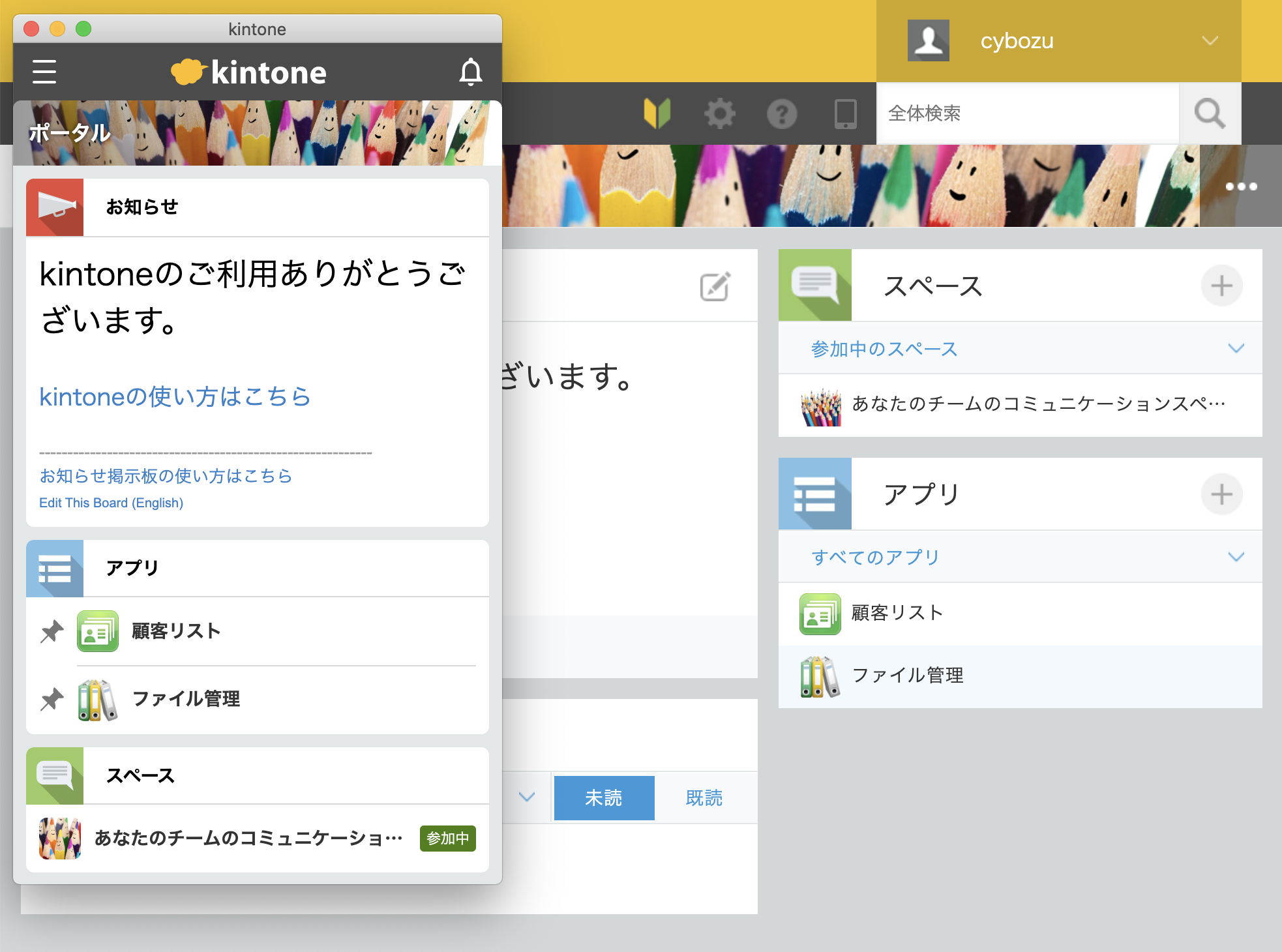1282x952 pixels.
Task: Open 顧客リスト row in mobile window
Action: 258,631
